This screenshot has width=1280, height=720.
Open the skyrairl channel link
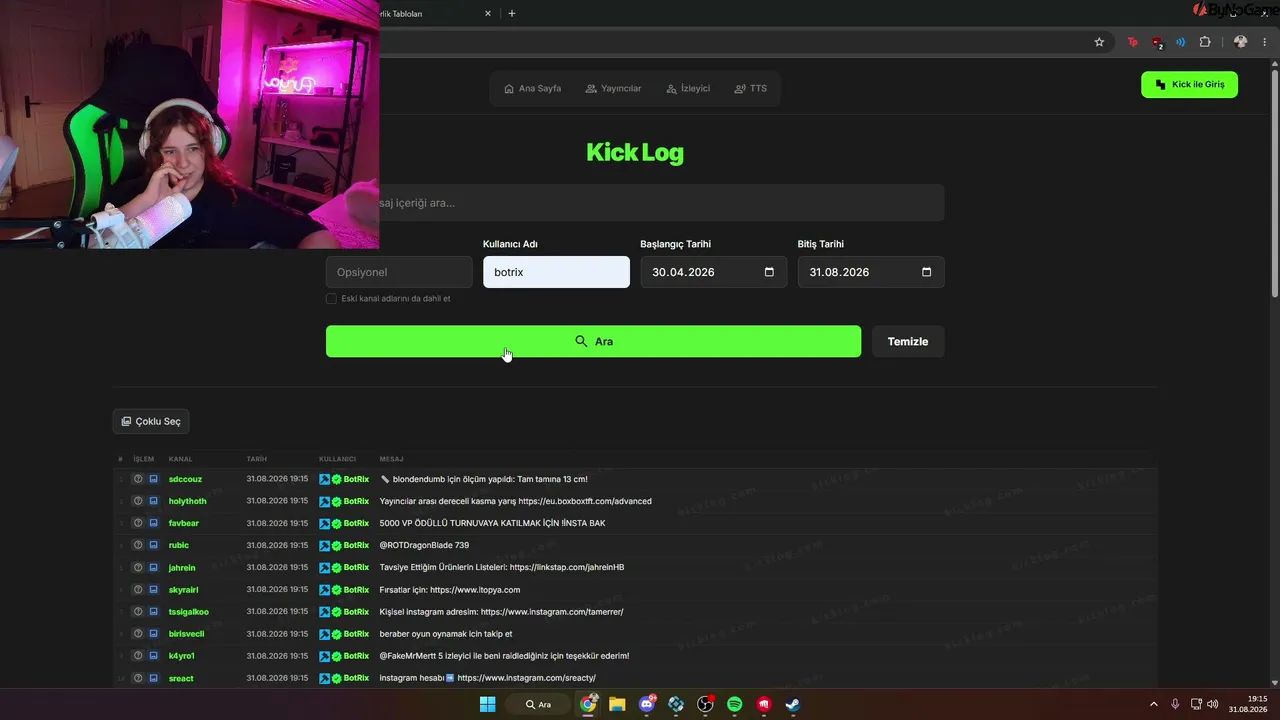pos(184,590)
